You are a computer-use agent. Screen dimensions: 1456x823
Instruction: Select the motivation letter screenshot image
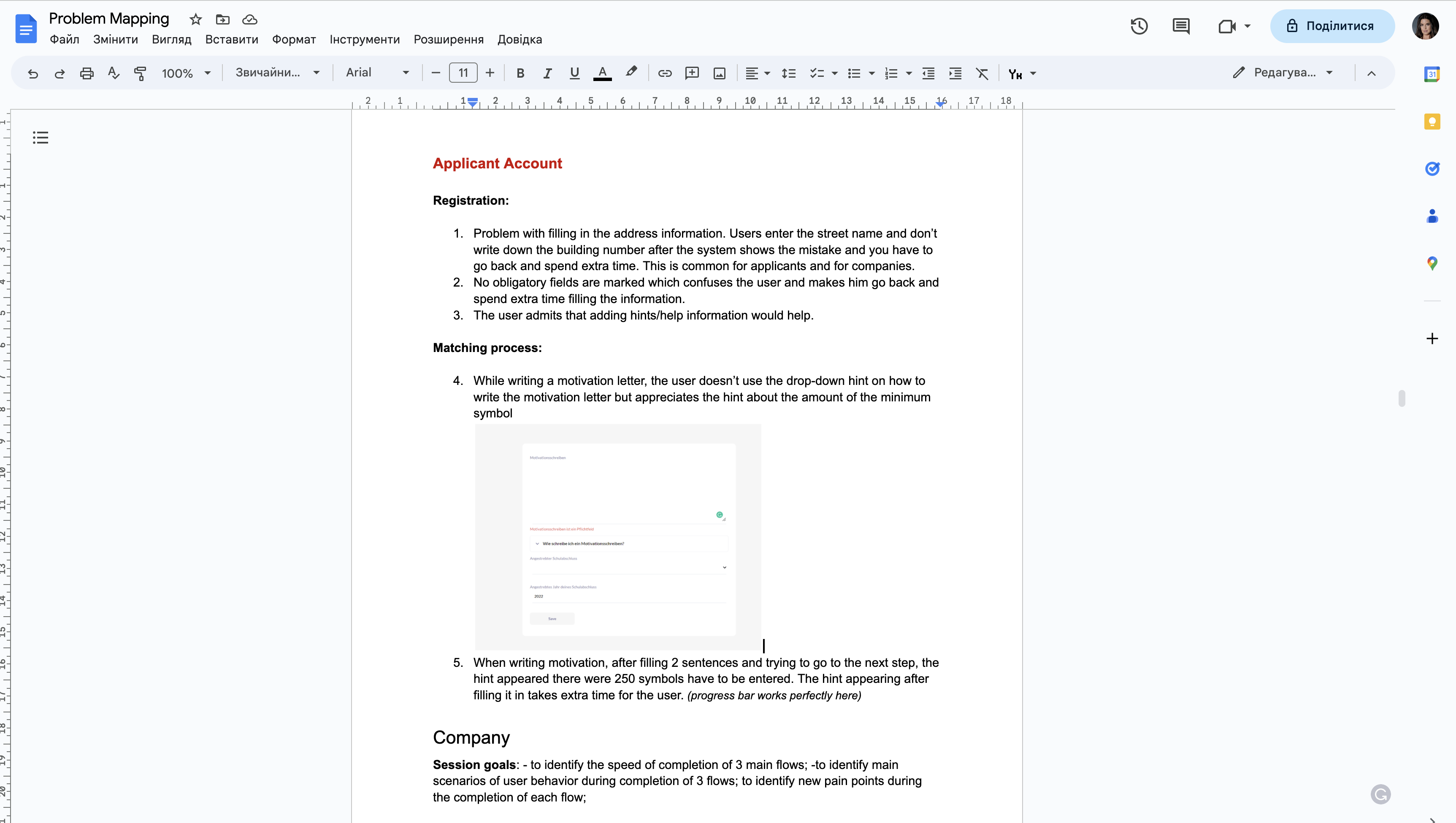click(x=618, y=537)
